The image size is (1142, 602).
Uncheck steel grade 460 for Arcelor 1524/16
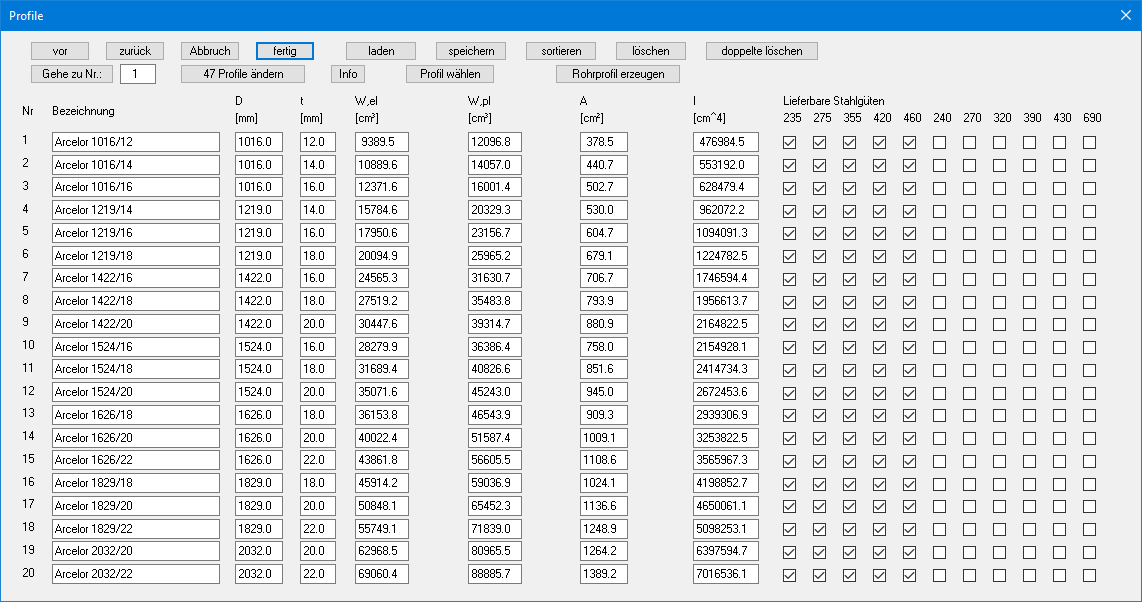point(910,347)
